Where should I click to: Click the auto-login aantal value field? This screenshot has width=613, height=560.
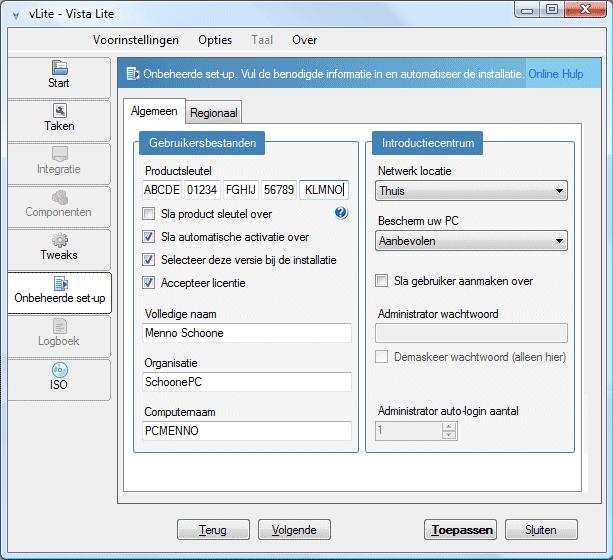click(x=409, y=431)
